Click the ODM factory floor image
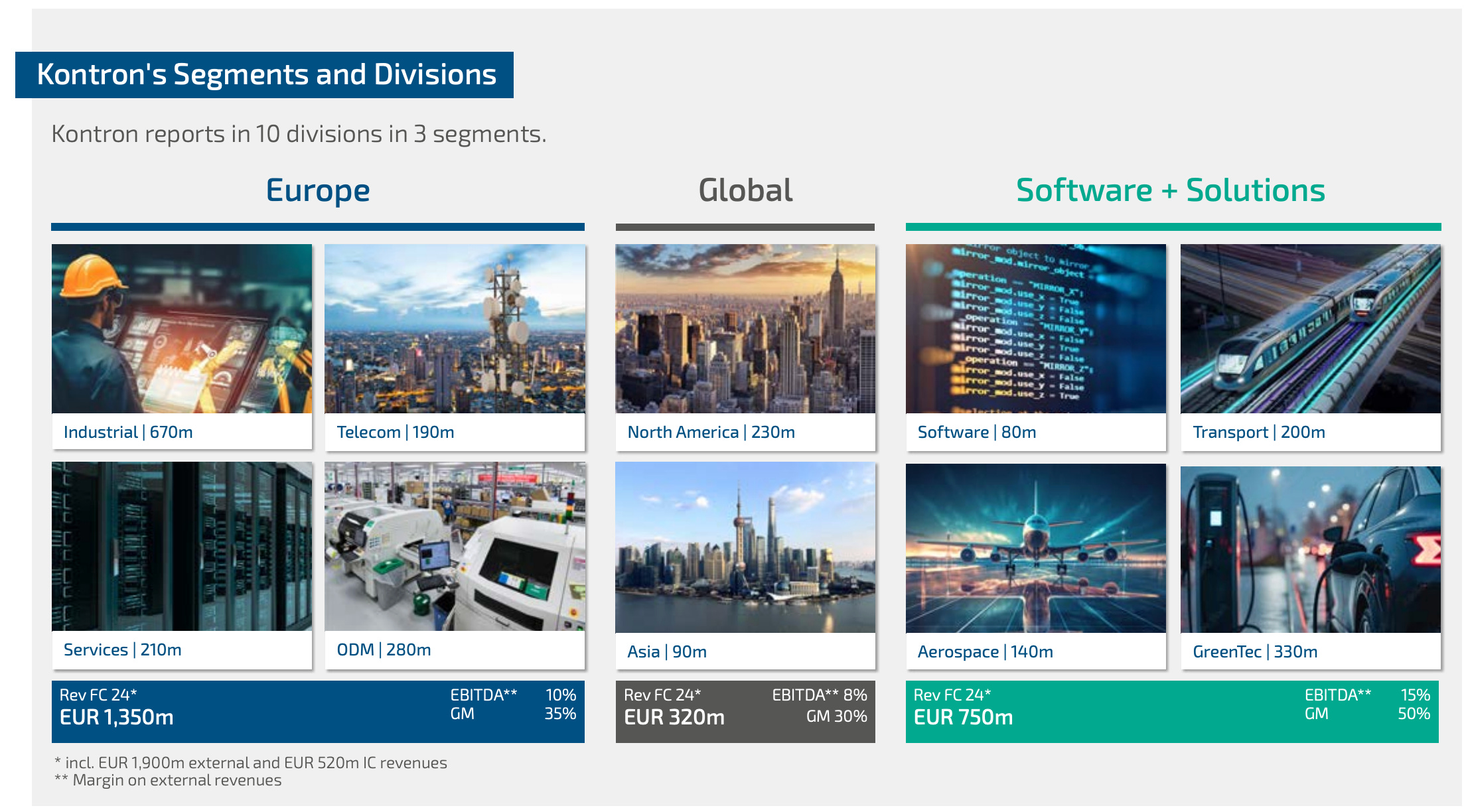The height and width of the screenshot is (812, 1464). [455, 546]
